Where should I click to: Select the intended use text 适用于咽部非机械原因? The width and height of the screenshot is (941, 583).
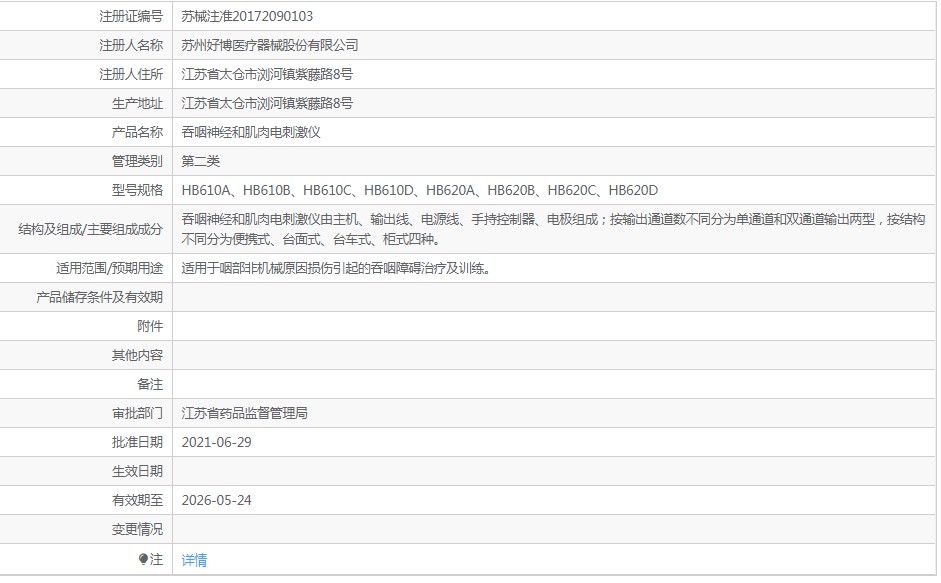336,268
